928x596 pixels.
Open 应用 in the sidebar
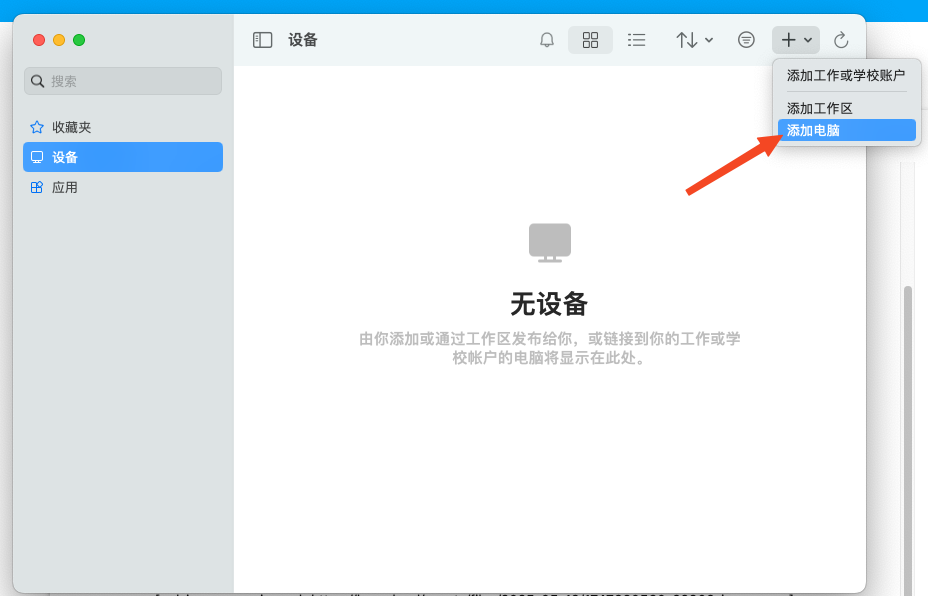(x=65, y=187)
